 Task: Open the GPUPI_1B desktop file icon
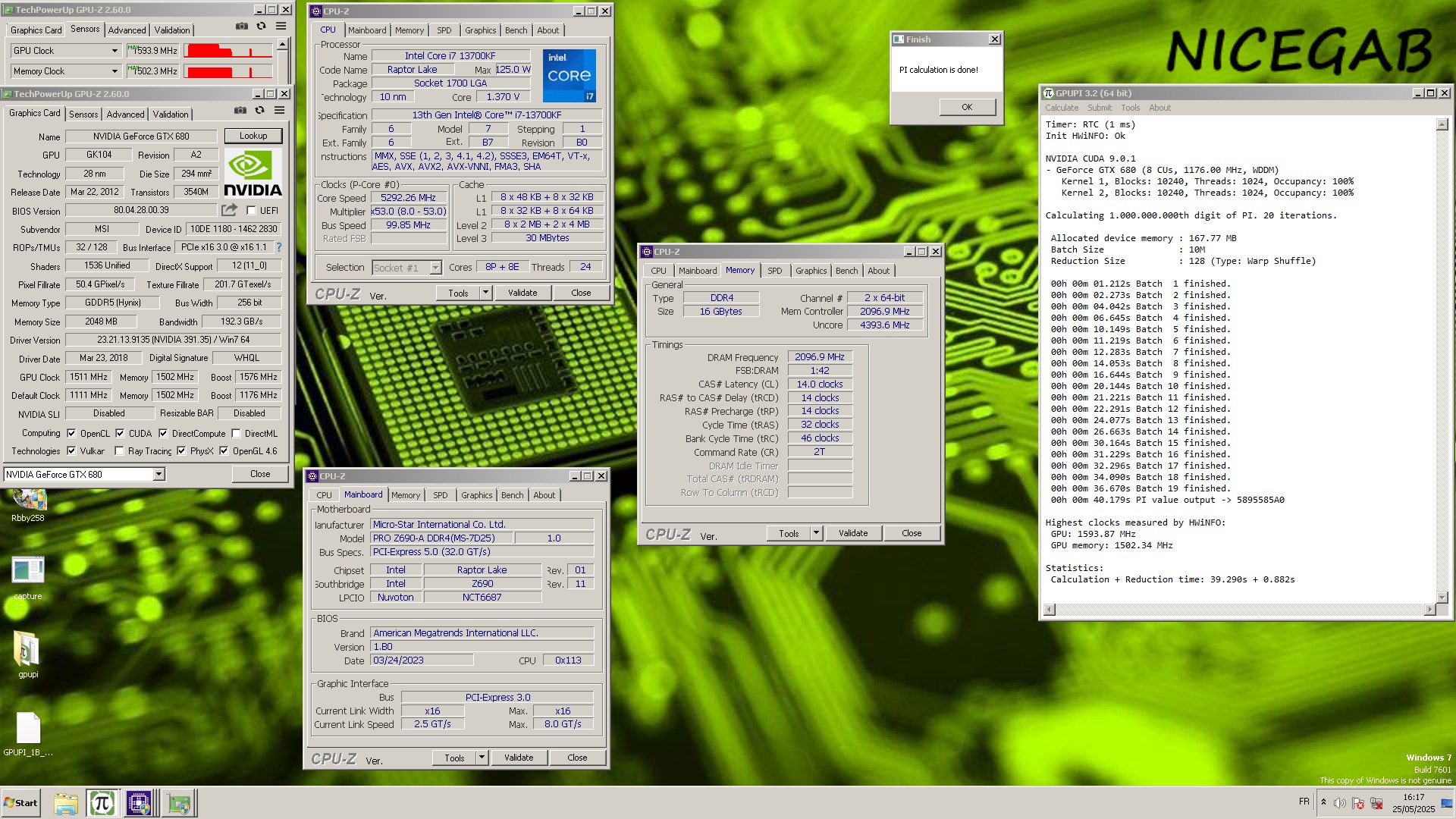[x=28, y=734]
